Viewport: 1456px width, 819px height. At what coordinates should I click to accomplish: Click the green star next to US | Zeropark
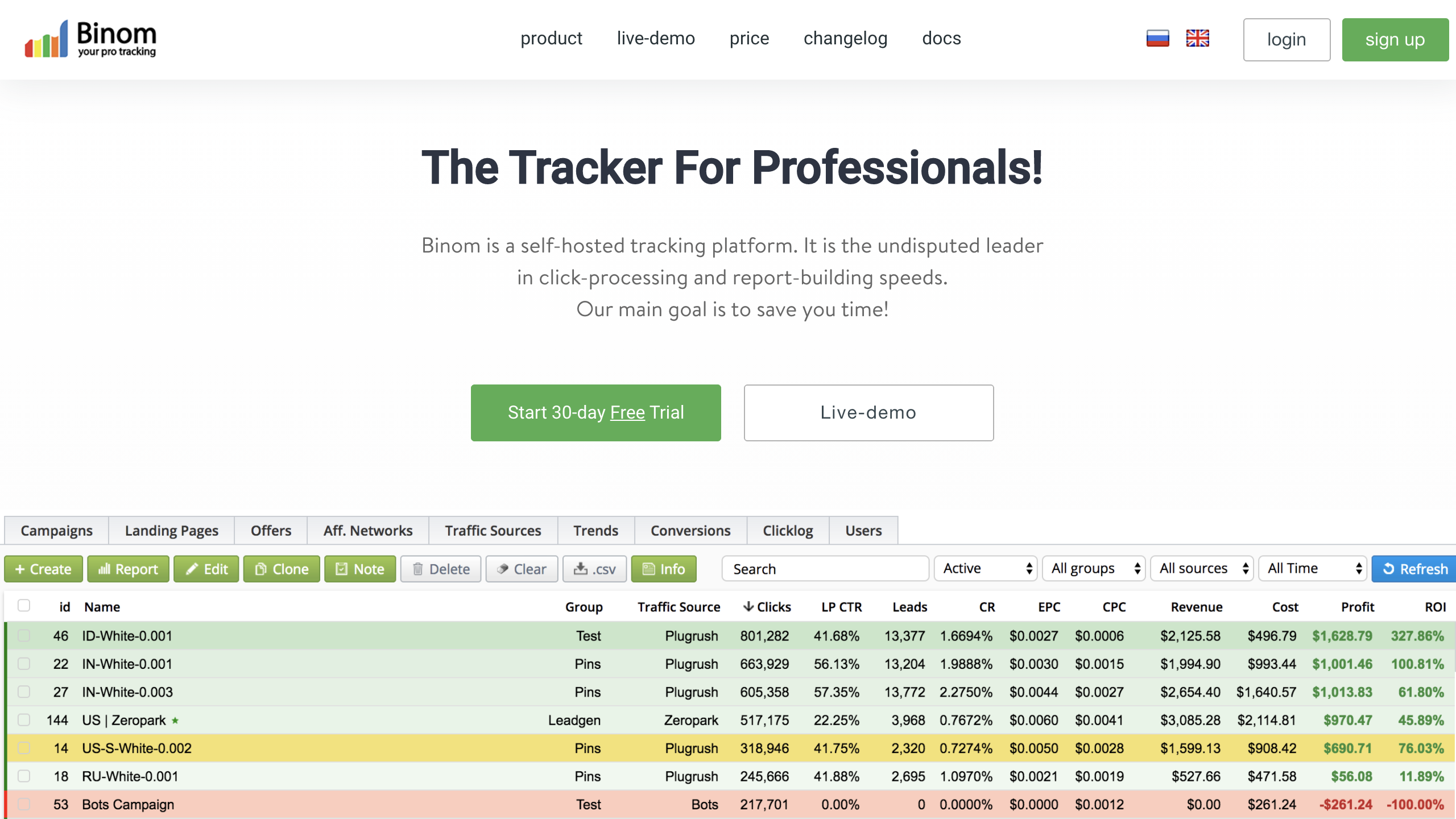tap(175, 720)
